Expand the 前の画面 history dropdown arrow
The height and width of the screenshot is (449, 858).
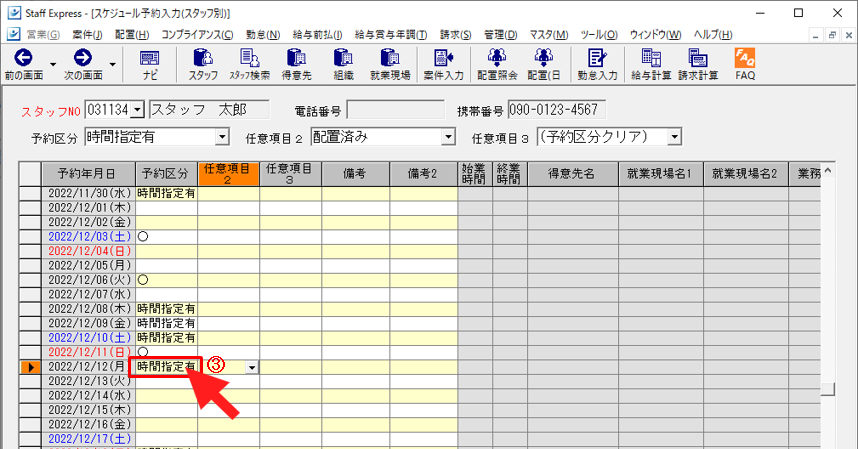53,65
